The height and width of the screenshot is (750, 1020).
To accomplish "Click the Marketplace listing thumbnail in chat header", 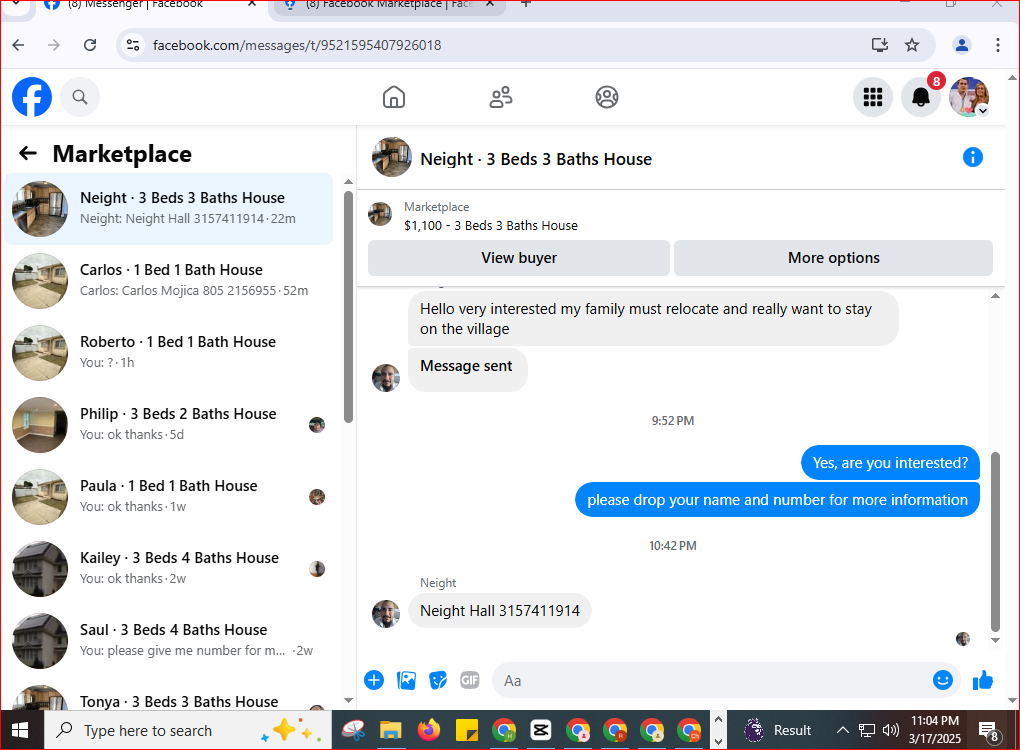I will coord(380,214).
